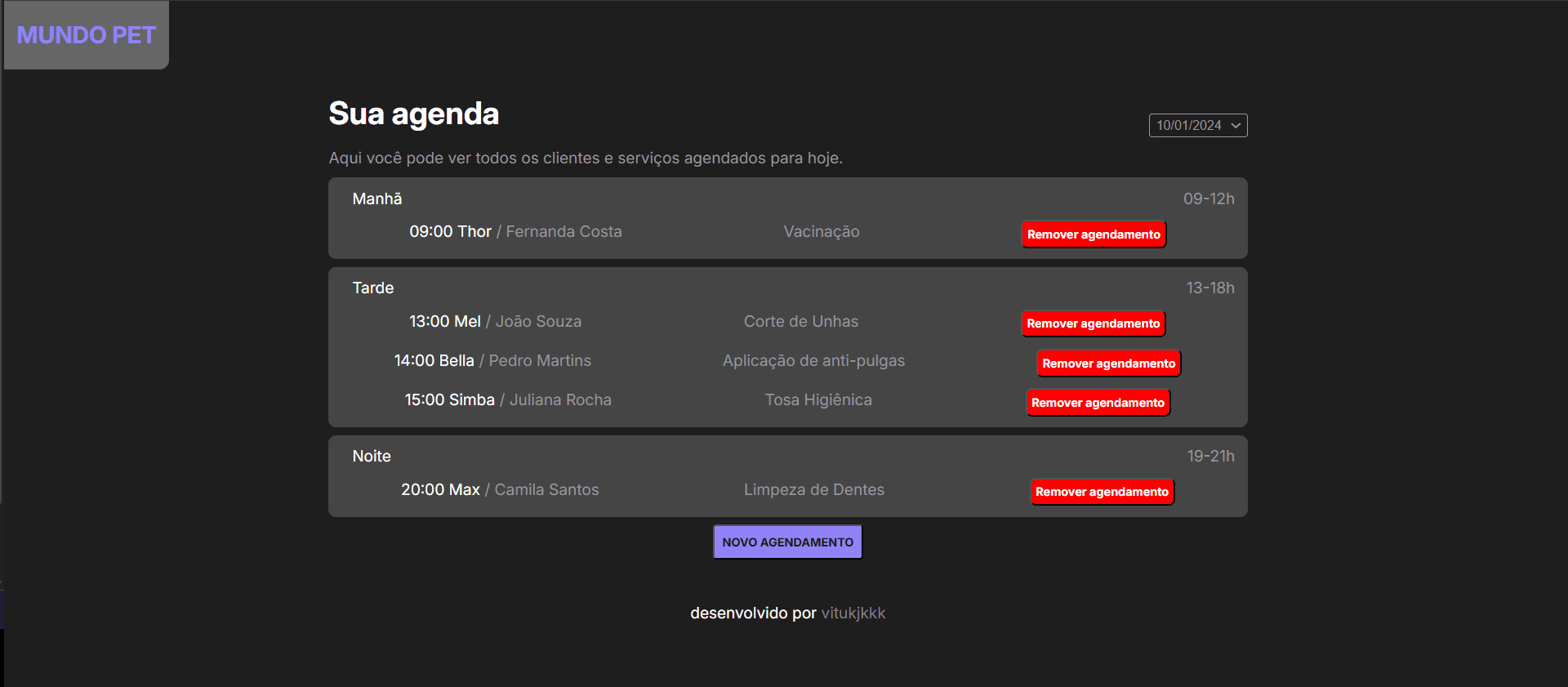
Task: Click the Tosa Higiênica service text
Action: (818, 399)
